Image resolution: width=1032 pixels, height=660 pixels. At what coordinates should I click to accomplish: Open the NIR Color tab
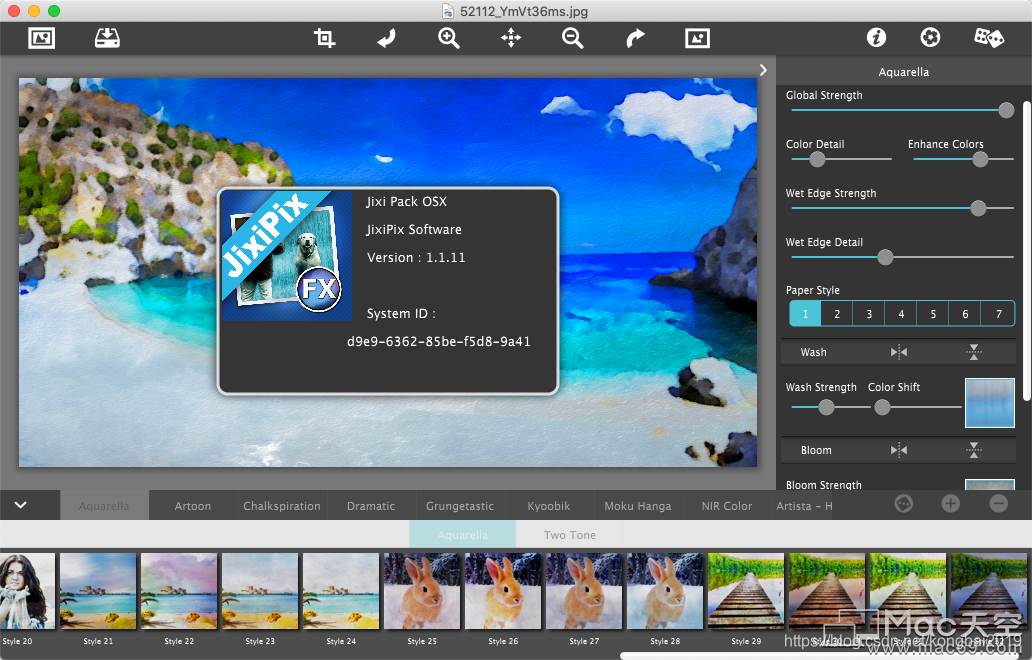727,506
